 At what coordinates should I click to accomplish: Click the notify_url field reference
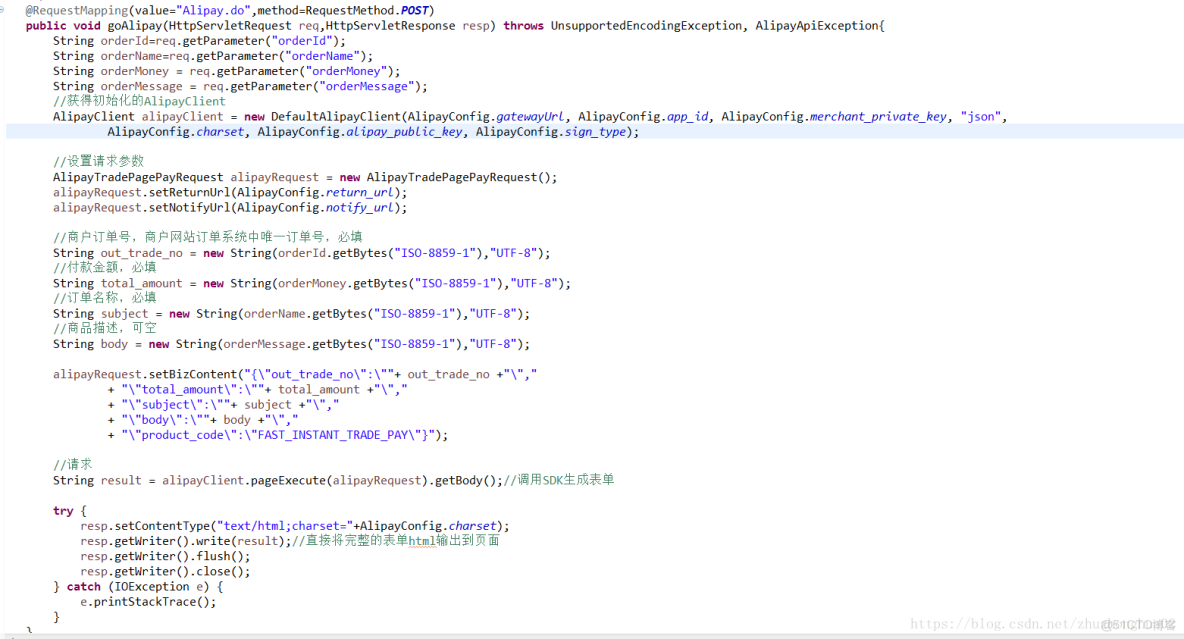360,207
